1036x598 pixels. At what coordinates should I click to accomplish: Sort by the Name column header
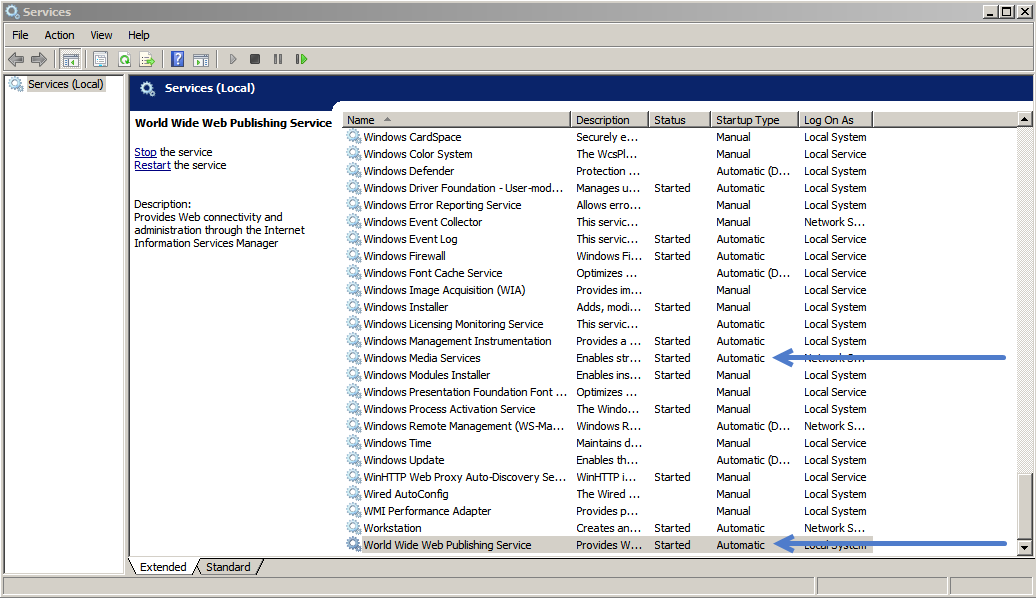(456, 120)
